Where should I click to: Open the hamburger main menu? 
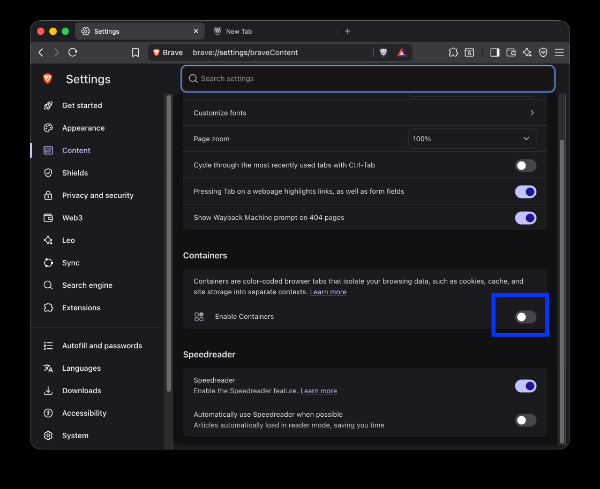tap(559, 52)
